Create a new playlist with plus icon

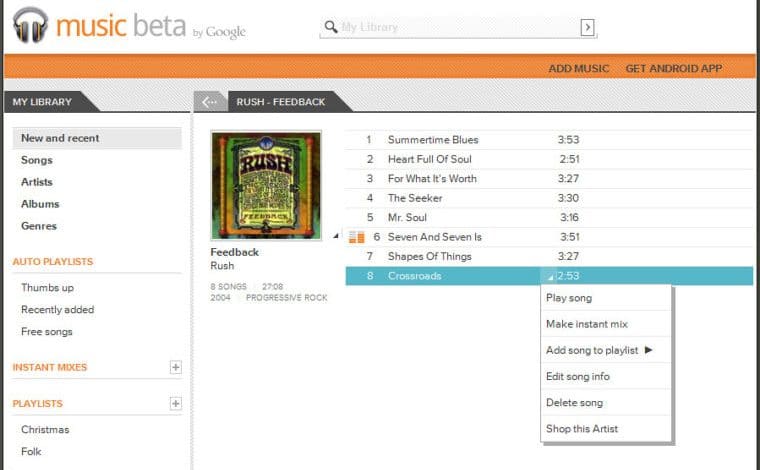(x=175, y=404)
